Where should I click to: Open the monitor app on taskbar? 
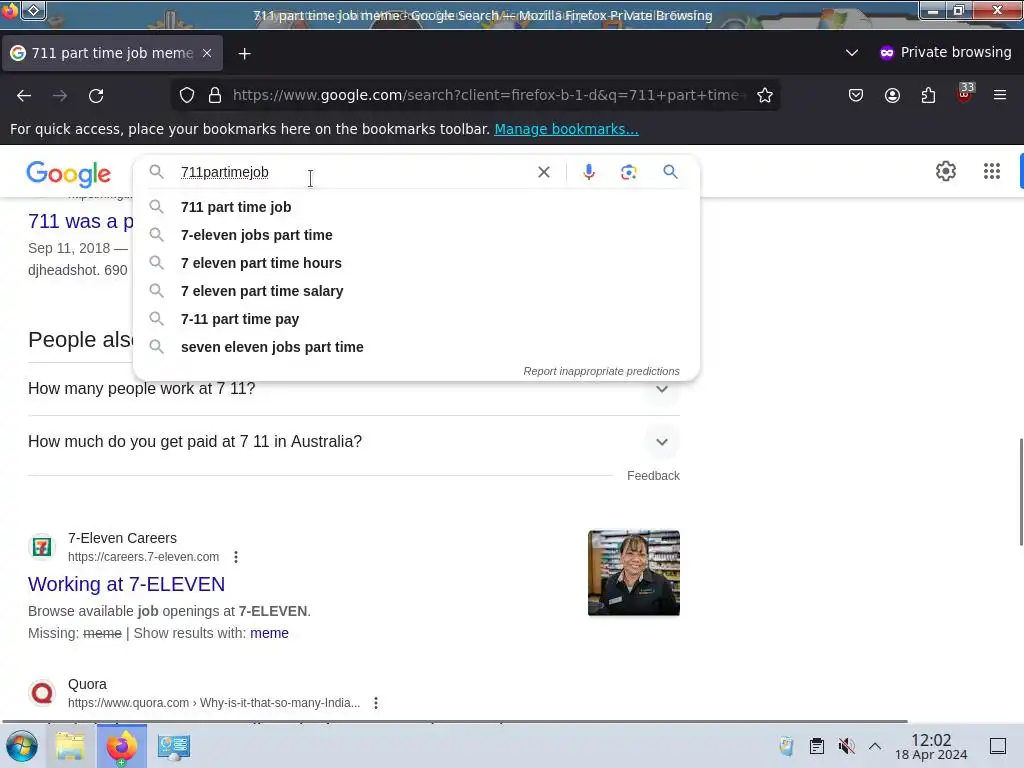pyautogui.click(x=174, y=746)
